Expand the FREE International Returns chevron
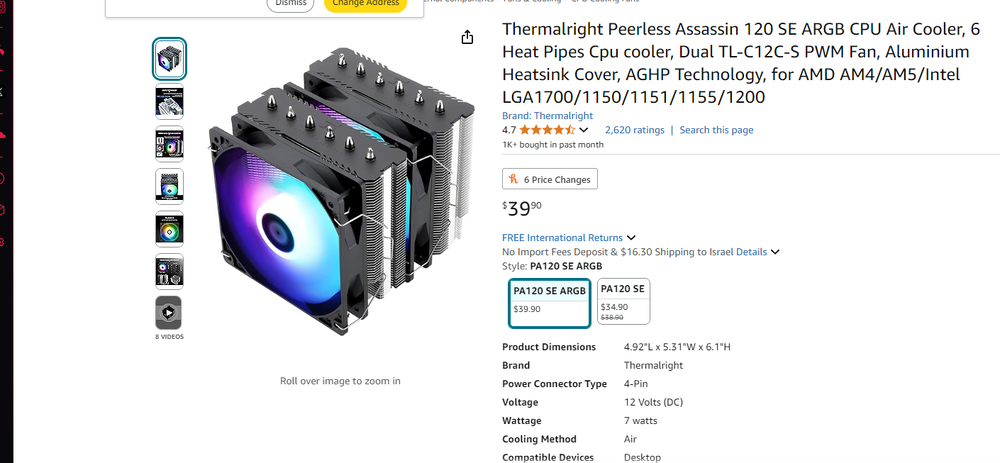The image size is (1000, 463). point(631,238)
